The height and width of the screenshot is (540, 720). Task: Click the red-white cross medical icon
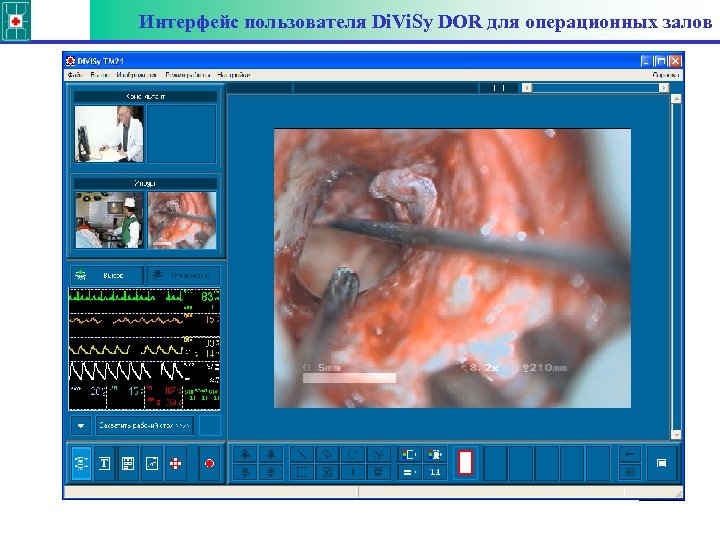click(175, 463)
